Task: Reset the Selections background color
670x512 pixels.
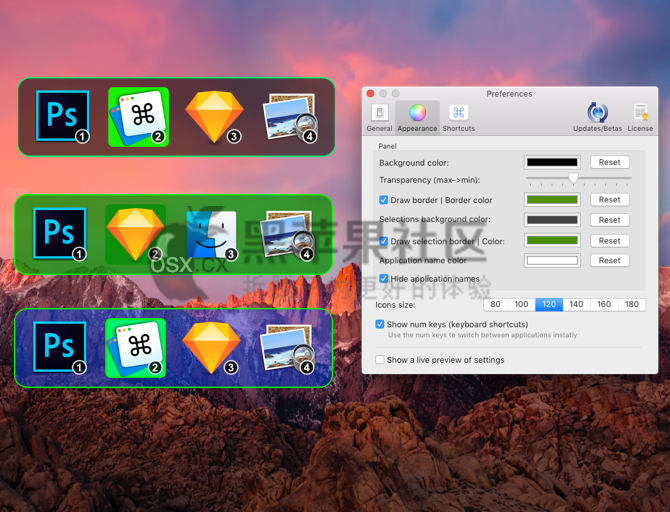Action: (x=609, y=220)
